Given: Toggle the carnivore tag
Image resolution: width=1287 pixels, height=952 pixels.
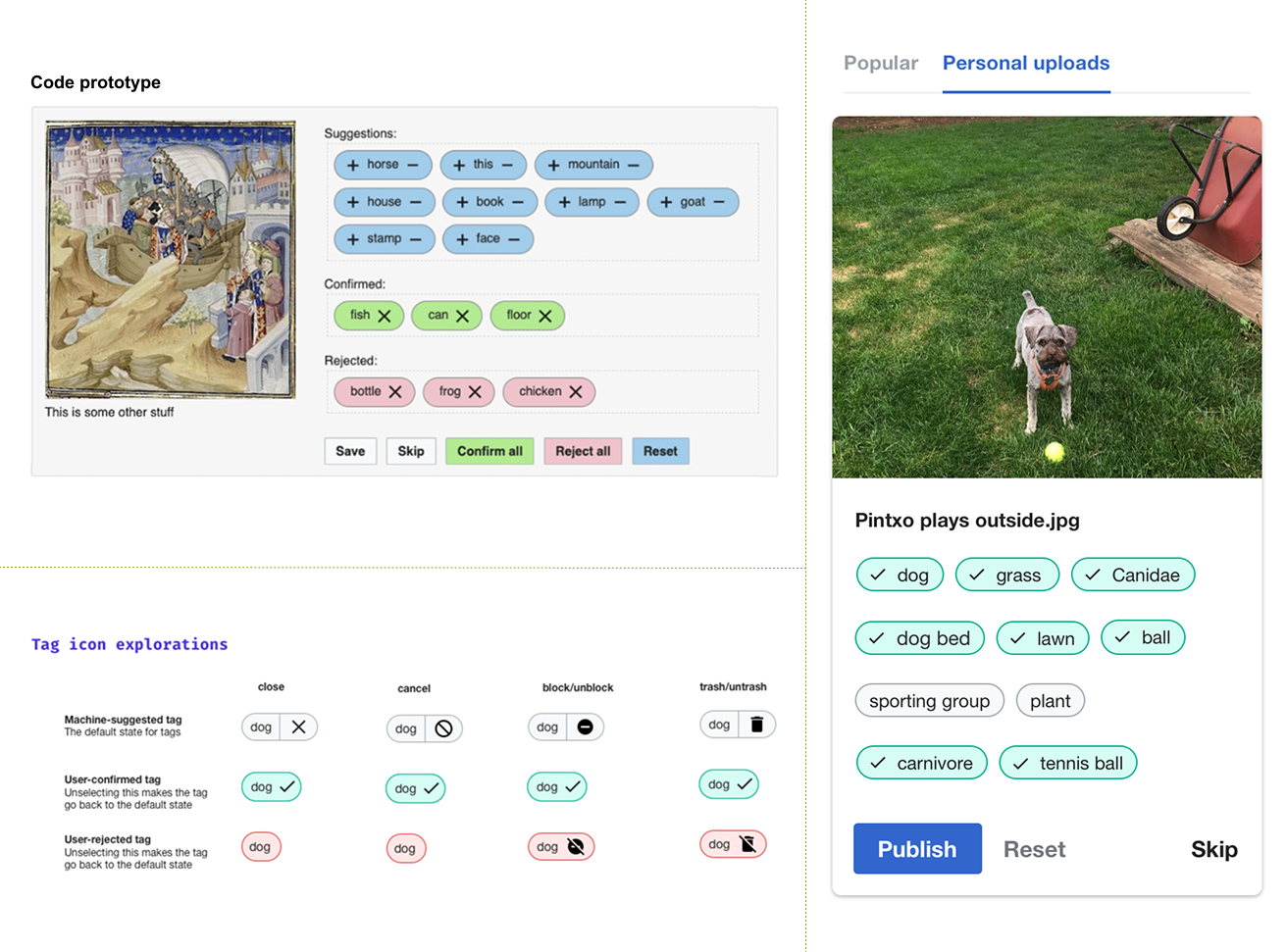Looking at the screenshot, I should [922, 763].
